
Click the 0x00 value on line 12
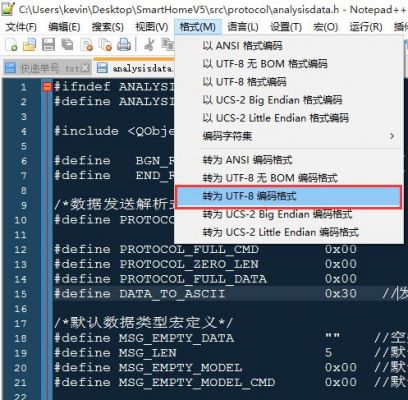point(341,249)
